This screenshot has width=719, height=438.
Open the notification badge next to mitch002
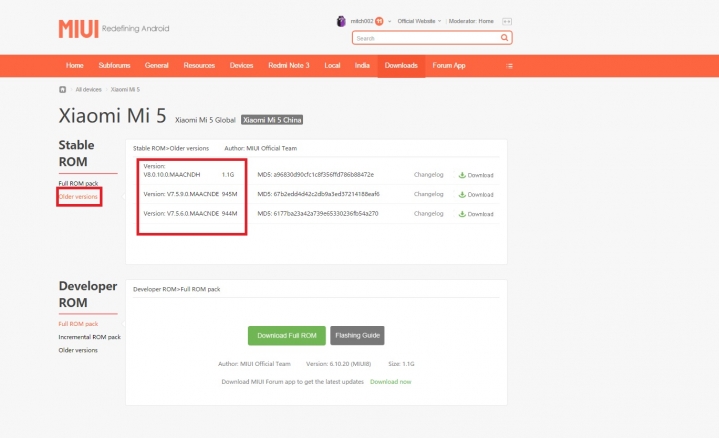click(x=379, y=21)
